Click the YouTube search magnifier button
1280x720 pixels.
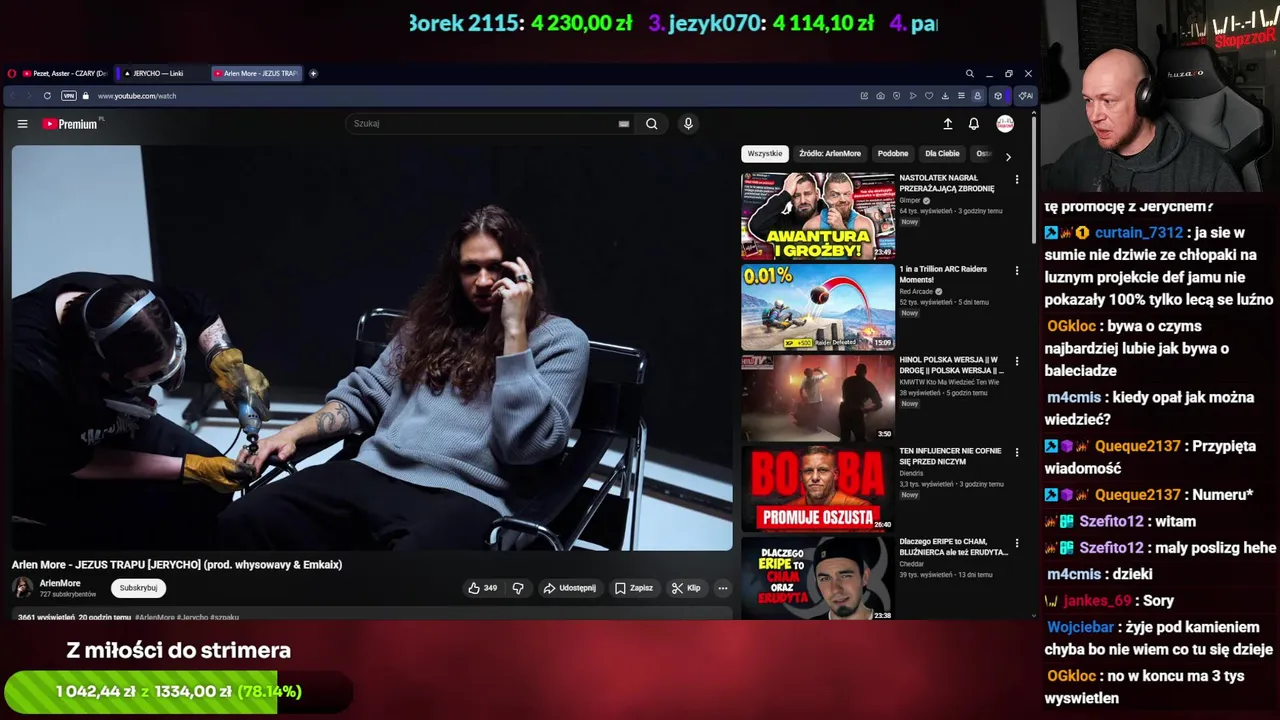pyautogui.click(x=651, y=124)
